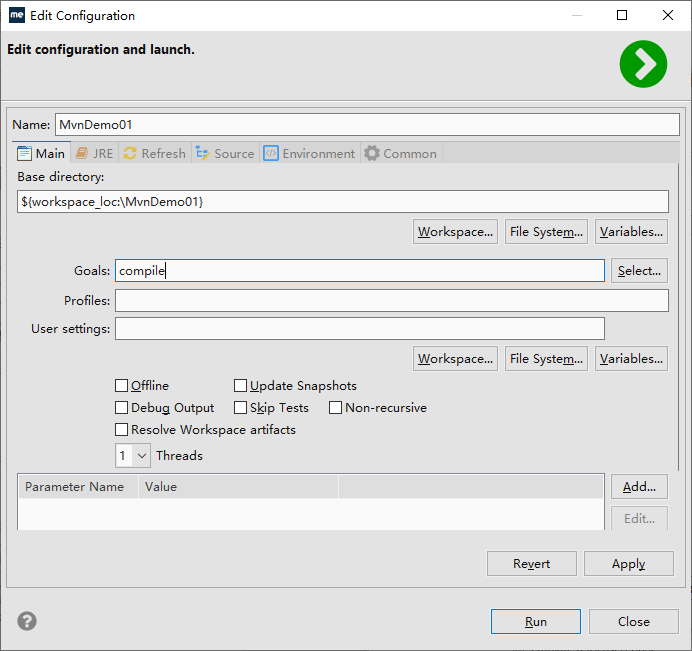
Task: Click Add... to add a parameter
Action: (639, 487)
